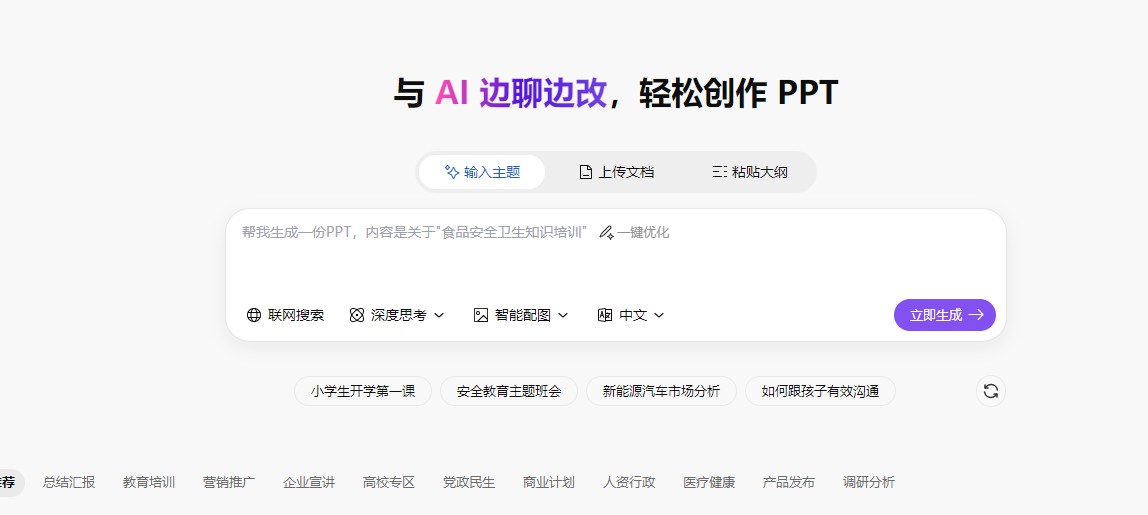Select the 产品发布 category tab
1148x515 pixels.
[x=789, y=482]
